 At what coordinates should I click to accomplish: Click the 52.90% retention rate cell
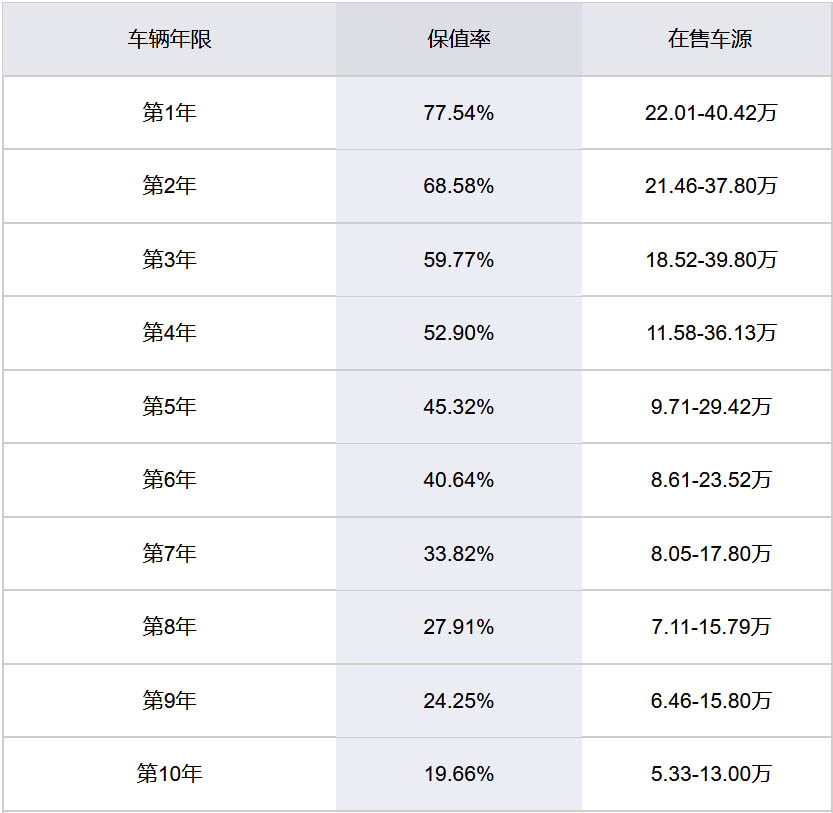point(459,333)
